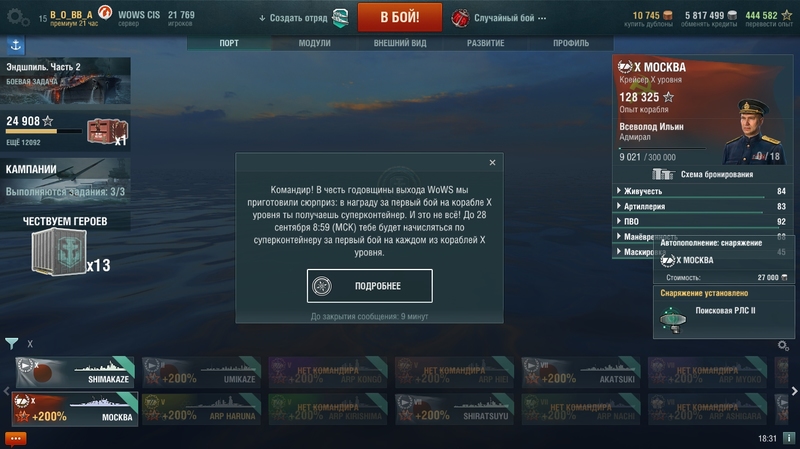The height and width of the screenshot is (449, 800).
Task: Click the anchor port icon
Action: coord(16,45)
